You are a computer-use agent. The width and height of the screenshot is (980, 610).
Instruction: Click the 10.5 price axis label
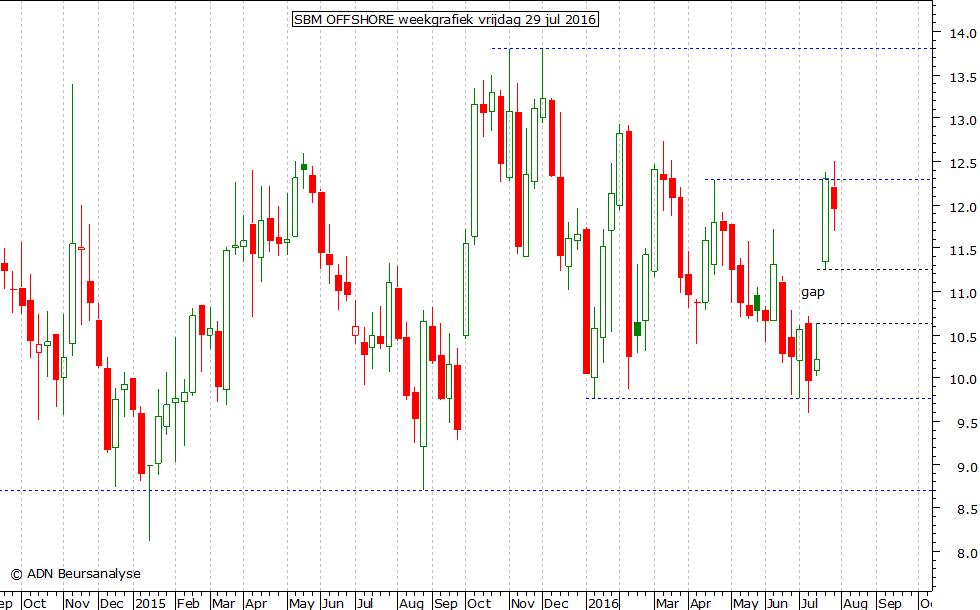click(963, 338)
